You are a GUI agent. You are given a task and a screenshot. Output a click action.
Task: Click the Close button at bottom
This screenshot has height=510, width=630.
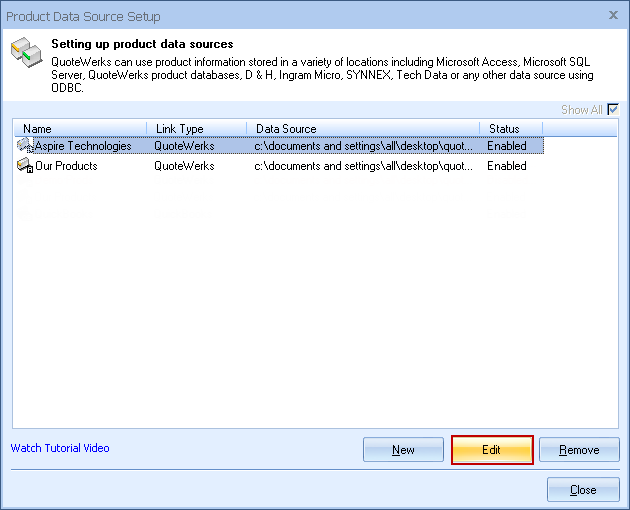(583, 490)
